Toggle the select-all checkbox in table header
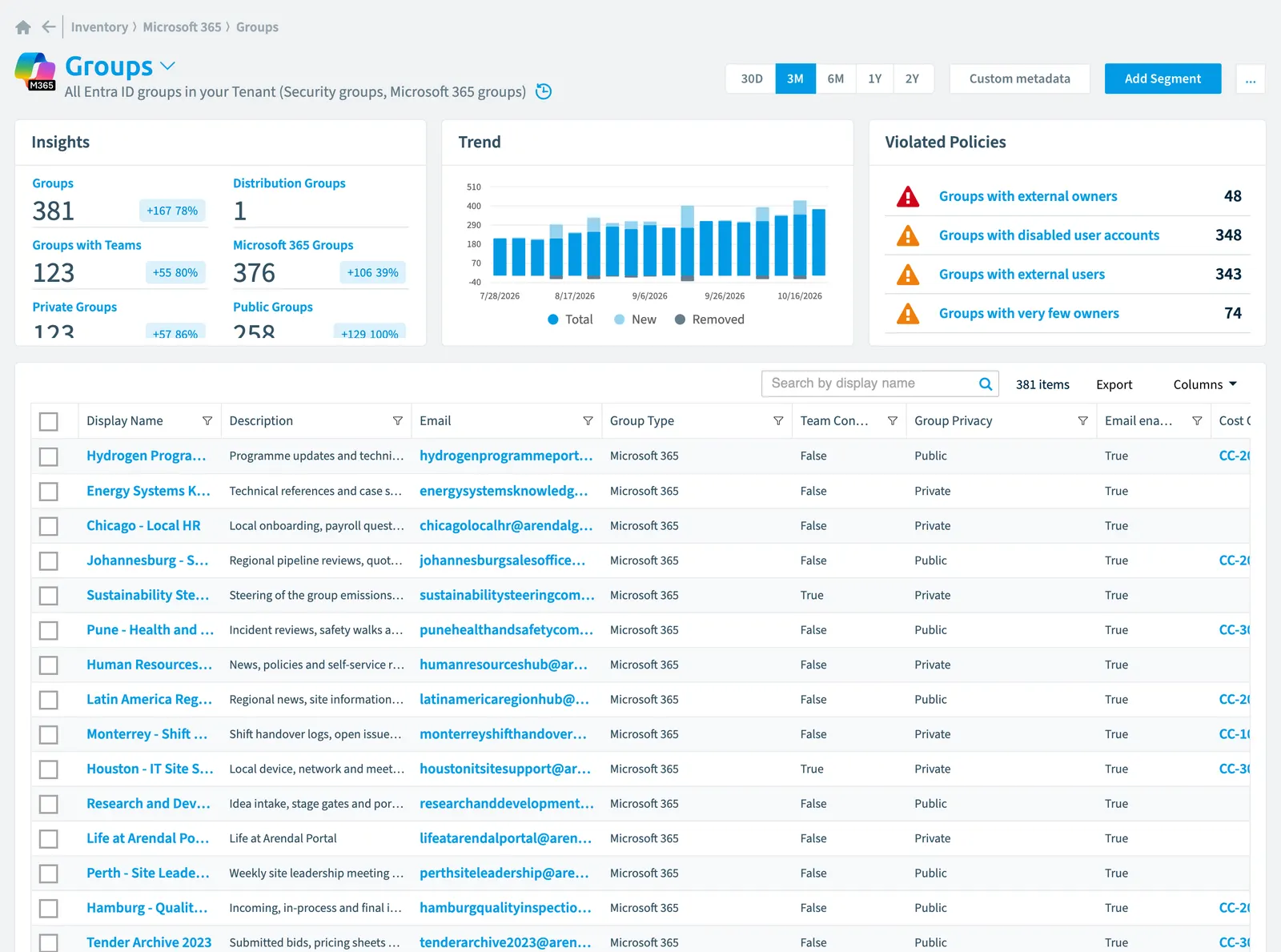This screenshot has height=952, width=1281. [x=49, y=421]
